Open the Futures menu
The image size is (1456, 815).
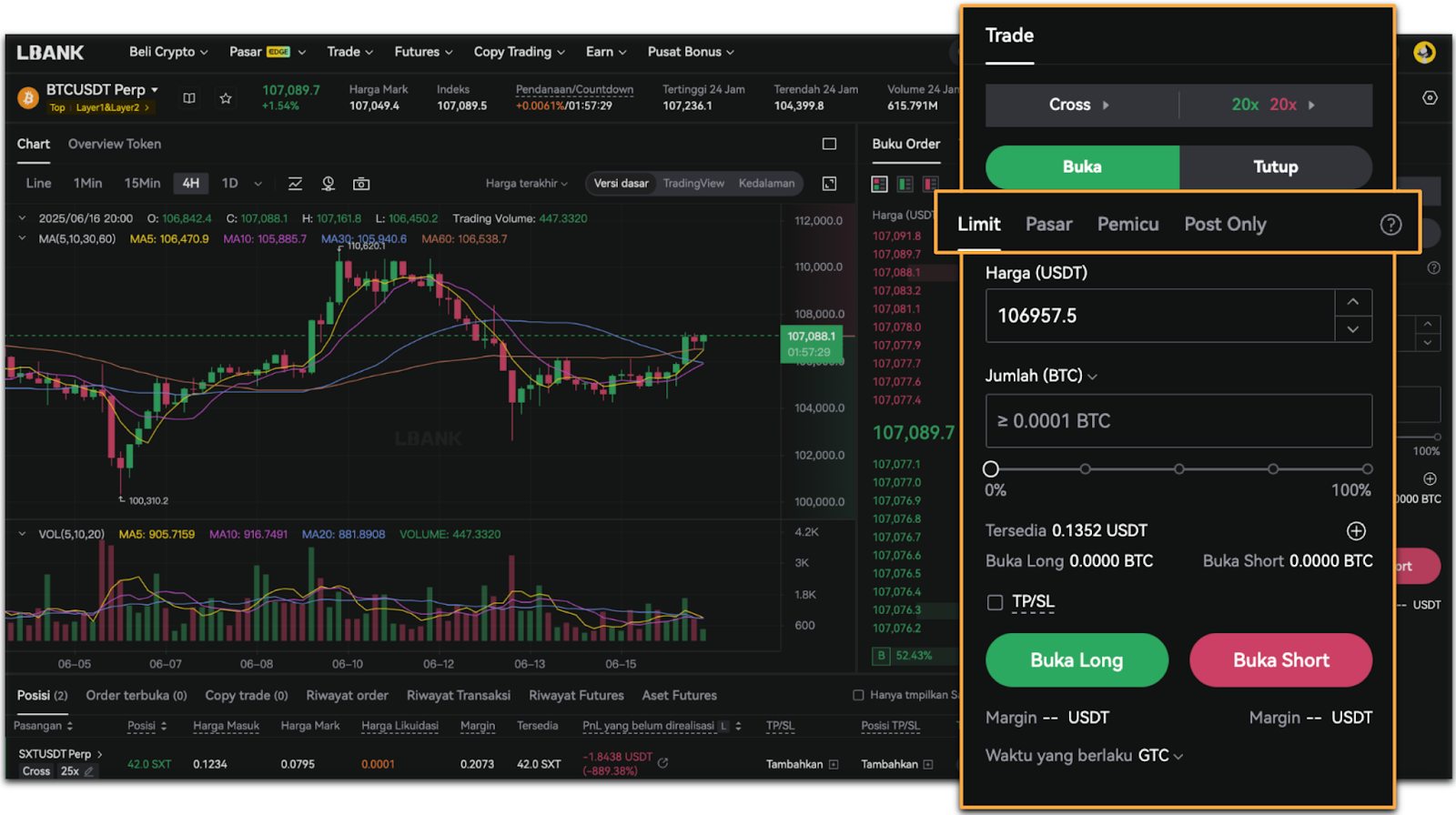point(423,52)
